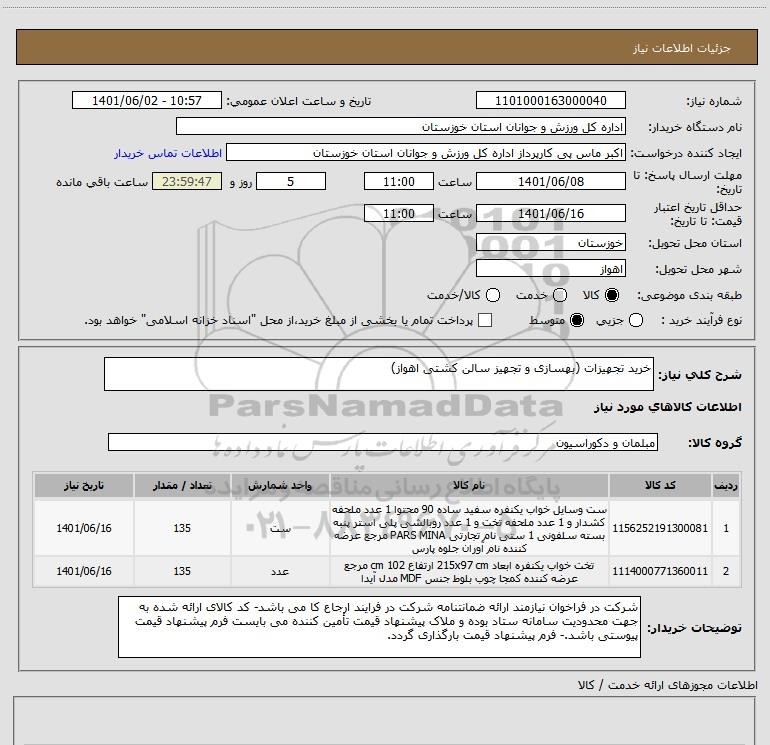770x745 pixels.
Task: Click unit عدد in row 2
Action: tap(280, 571)
